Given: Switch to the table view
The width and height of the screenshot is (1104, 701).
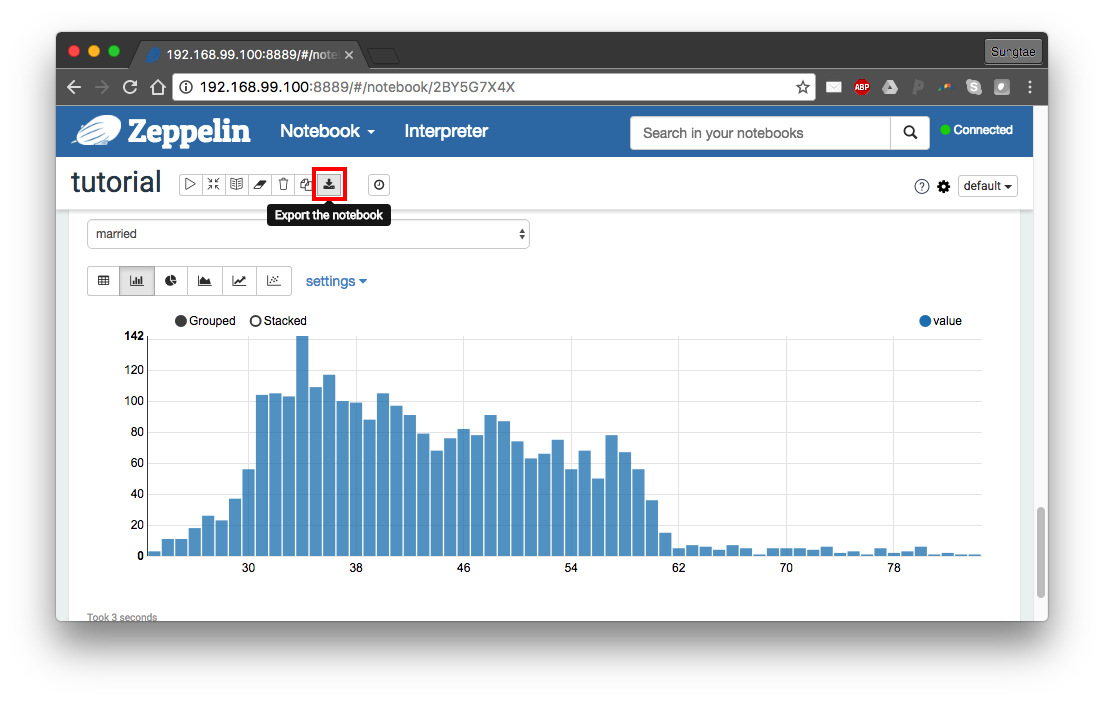Looking at the screenshot, I should (x=103, y=281).
